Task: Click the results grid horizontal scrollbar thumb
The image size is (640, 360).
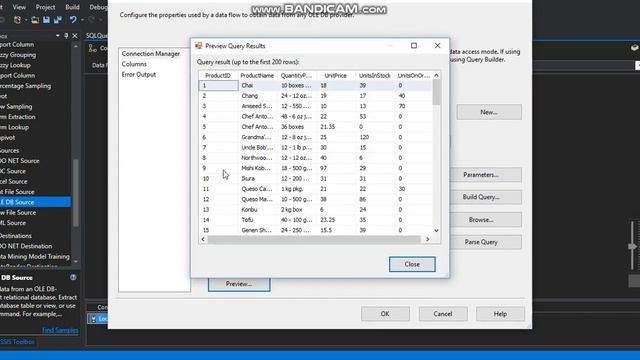Action: 314,239
